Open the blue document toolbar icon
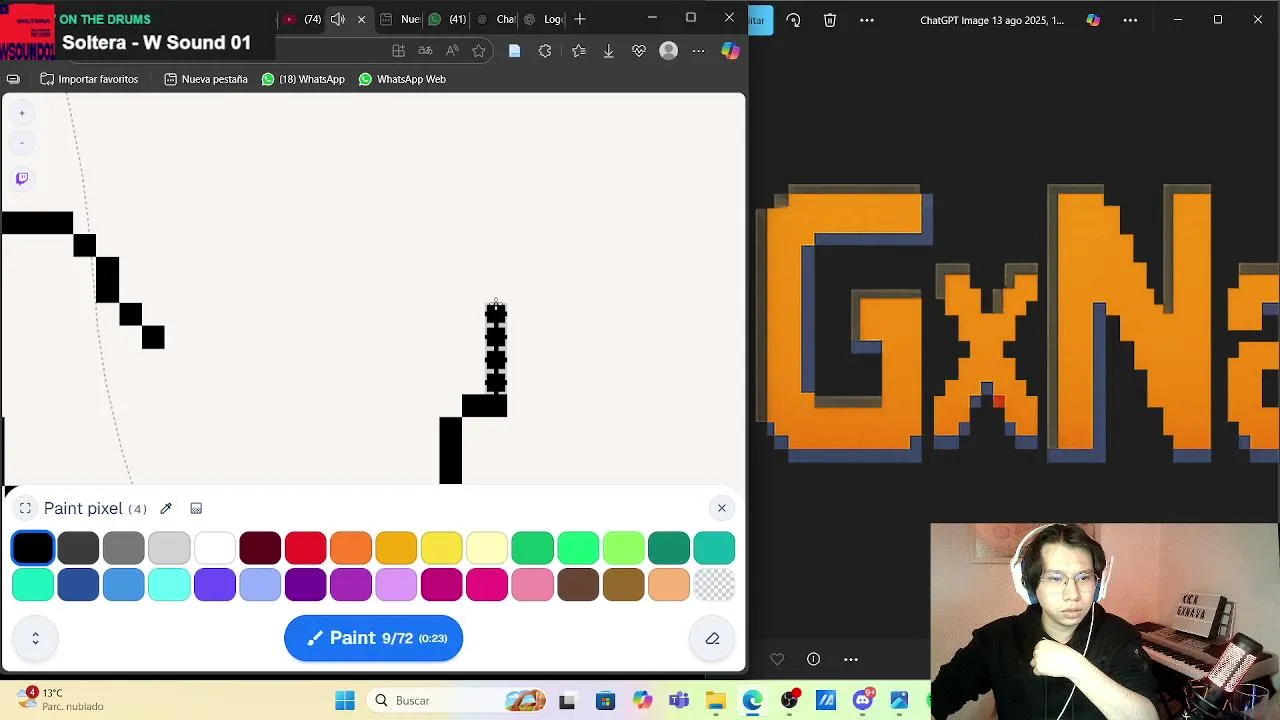Screen dimensions: 1280x720 (514, 51)
